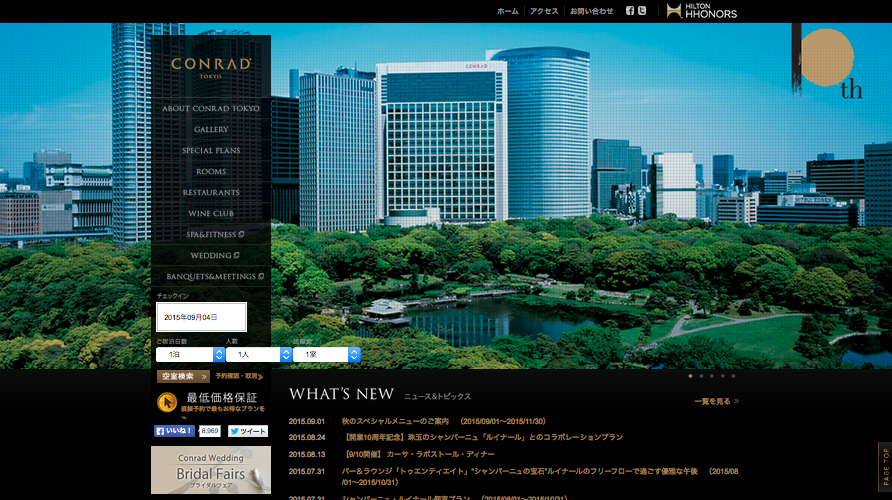Click the Facebook like count 8,969
This screenshot has height=500, width=892.
(210, 431)
